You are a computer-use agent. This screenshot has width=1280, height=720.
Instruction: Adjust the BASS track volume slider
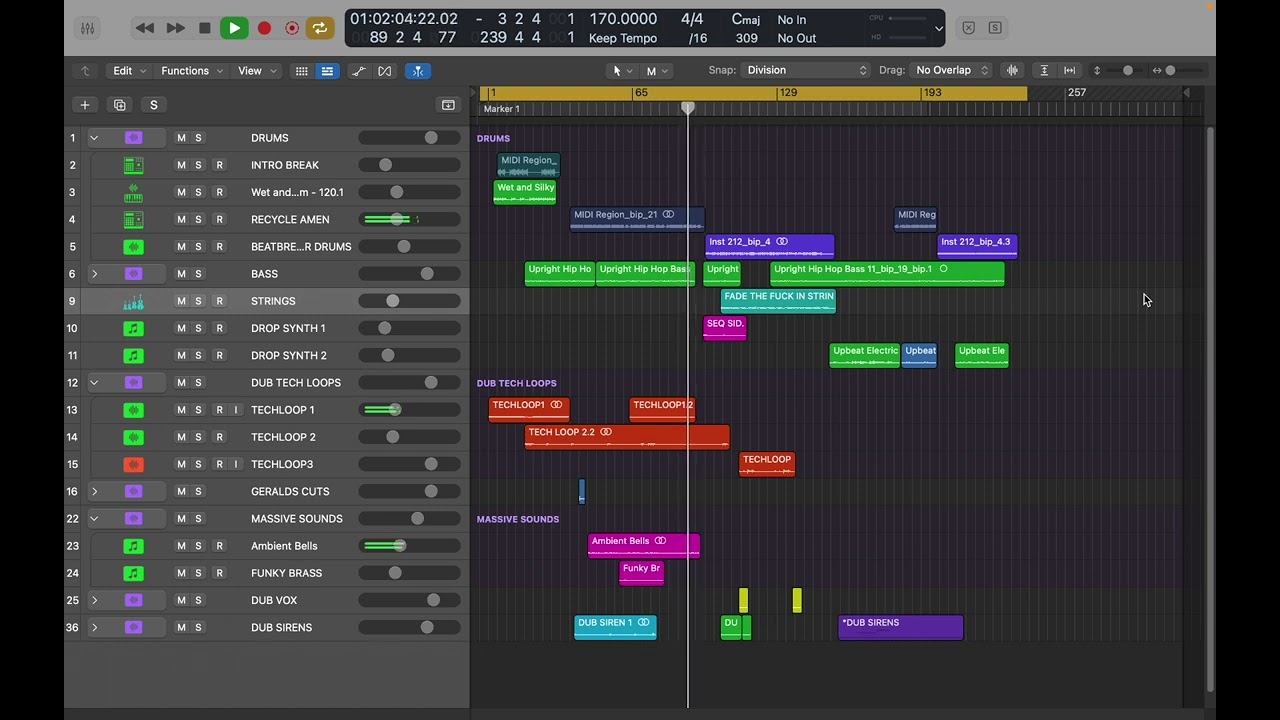tap(409, 274)
